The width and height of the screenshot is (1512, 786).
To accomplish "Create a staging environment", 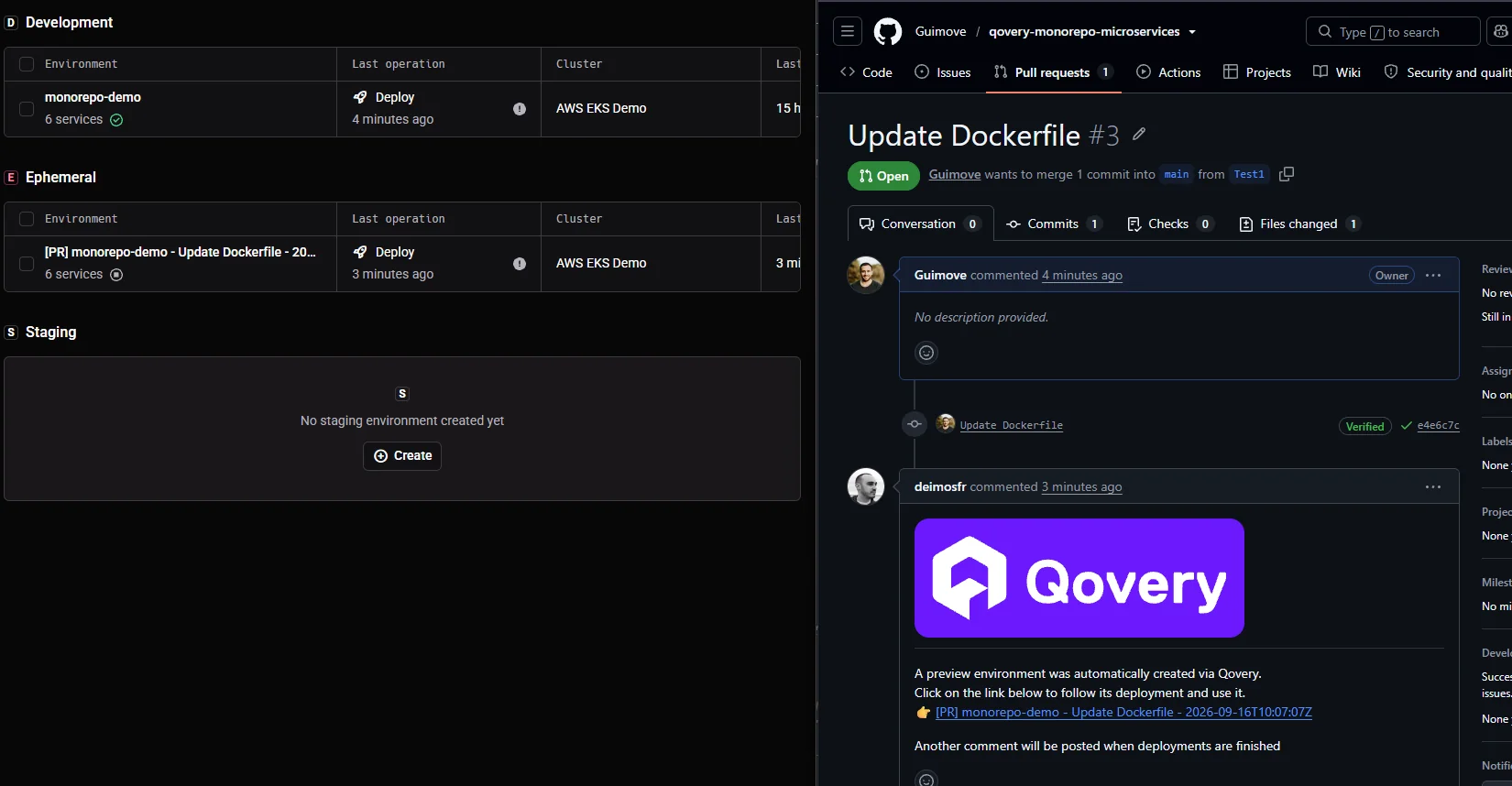I will (x=402, y=455).
